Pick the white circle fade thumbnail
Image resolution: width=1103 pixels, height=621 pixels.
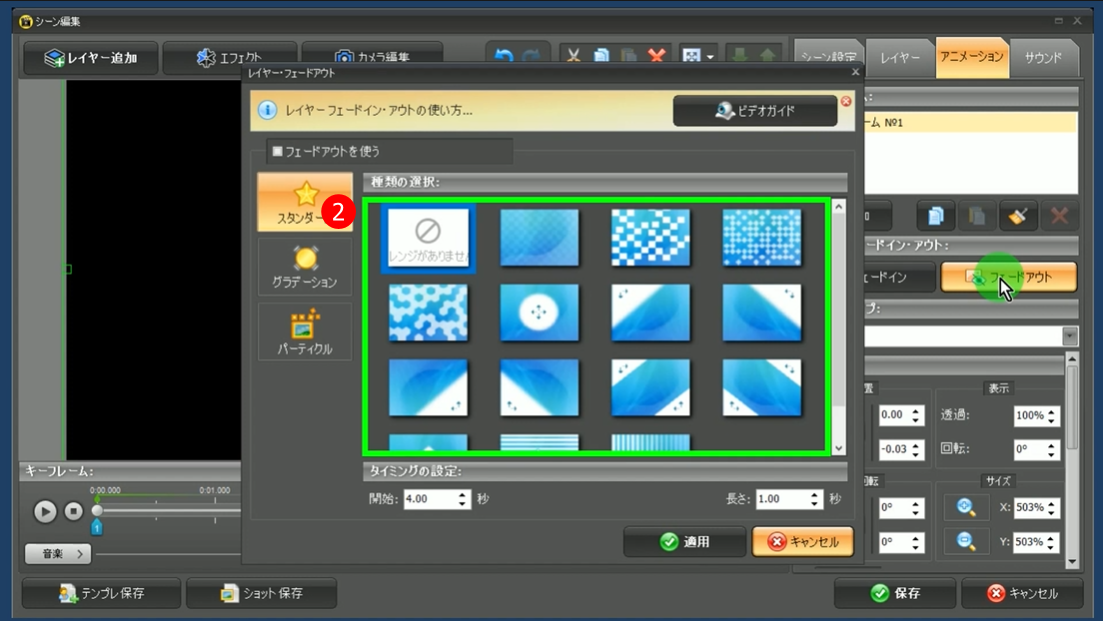coord(539,312)
